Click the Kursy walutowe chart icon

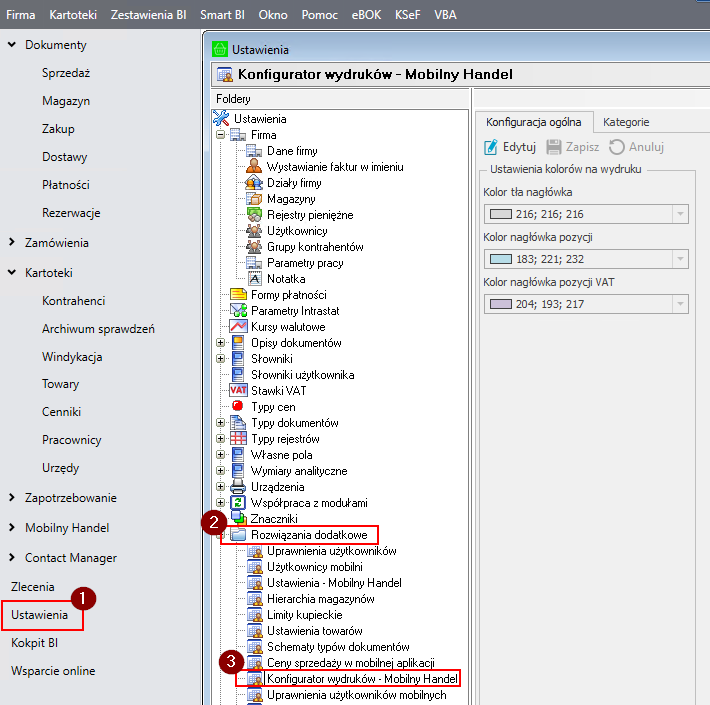coord(238,327)
